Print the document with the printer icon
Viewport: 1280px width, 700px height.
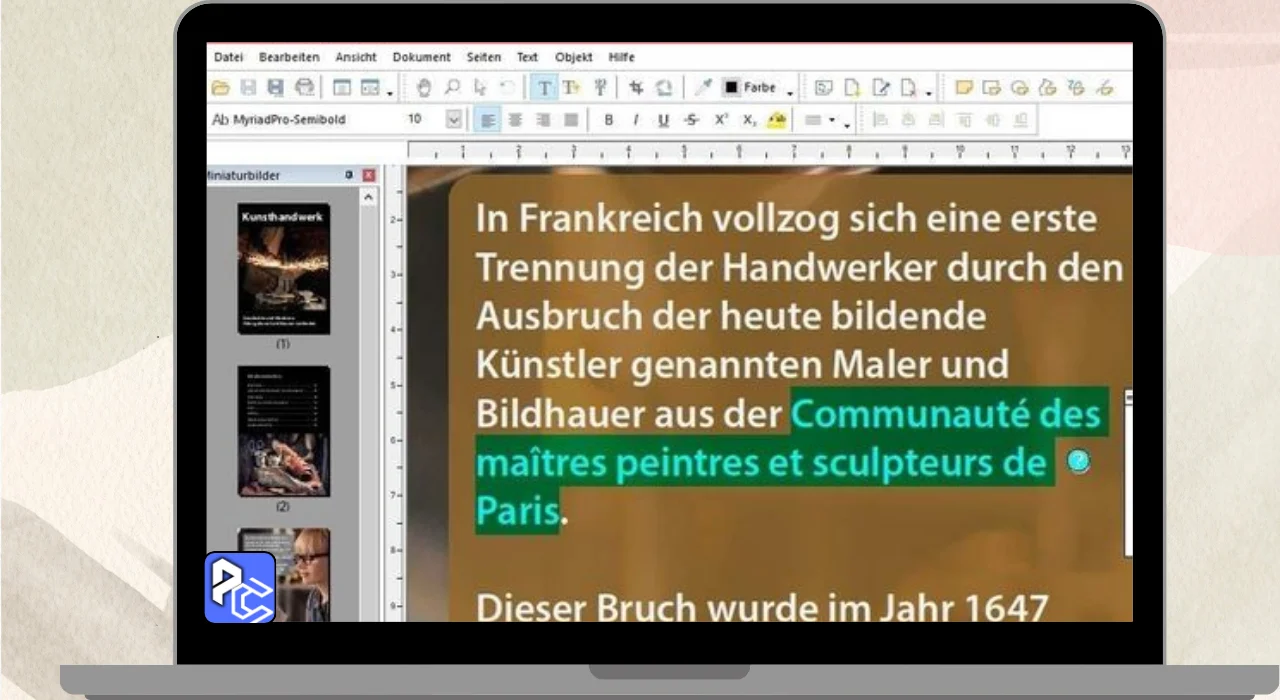(x=304, y=88)
